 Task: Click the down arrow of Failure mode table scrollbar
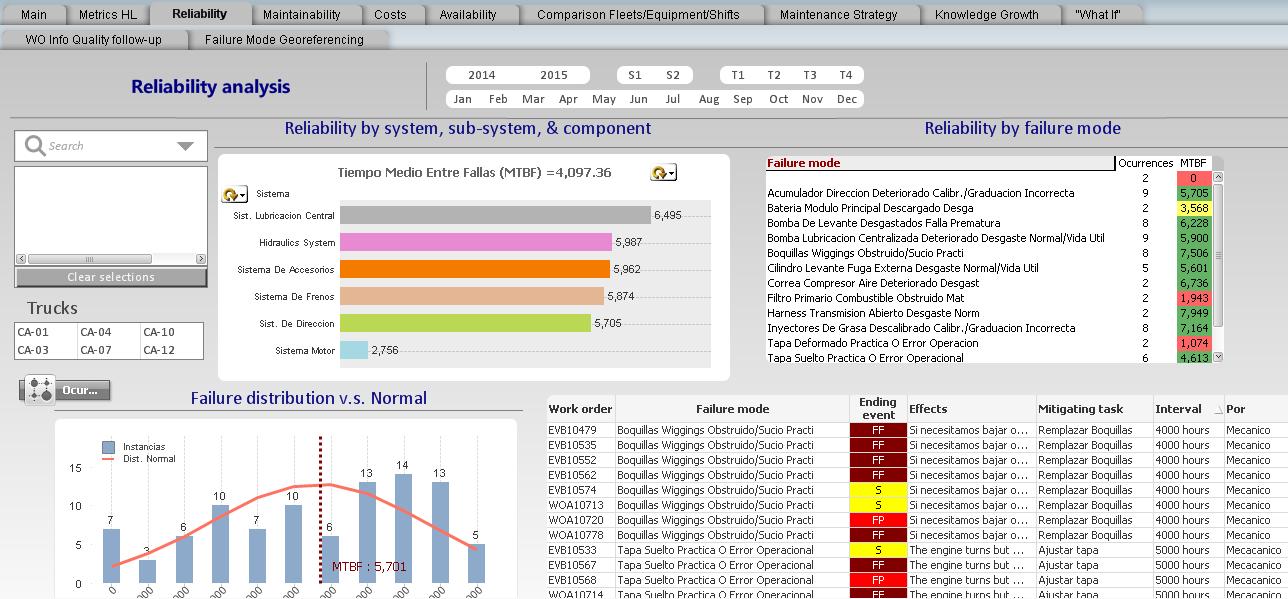[x=1217, y=356]
